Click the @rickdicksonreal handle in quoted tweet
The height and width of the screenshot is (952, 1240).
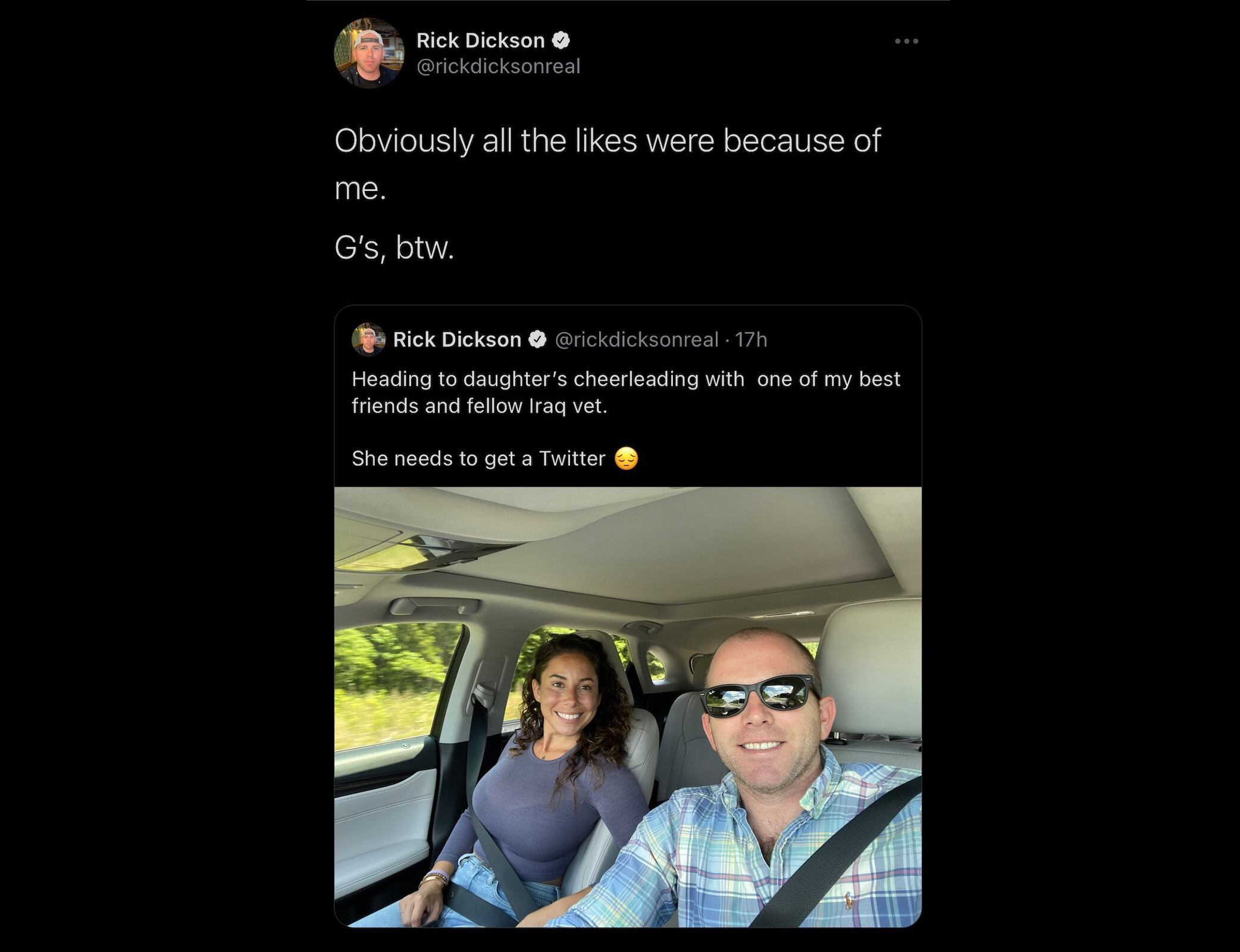(636, 340)
